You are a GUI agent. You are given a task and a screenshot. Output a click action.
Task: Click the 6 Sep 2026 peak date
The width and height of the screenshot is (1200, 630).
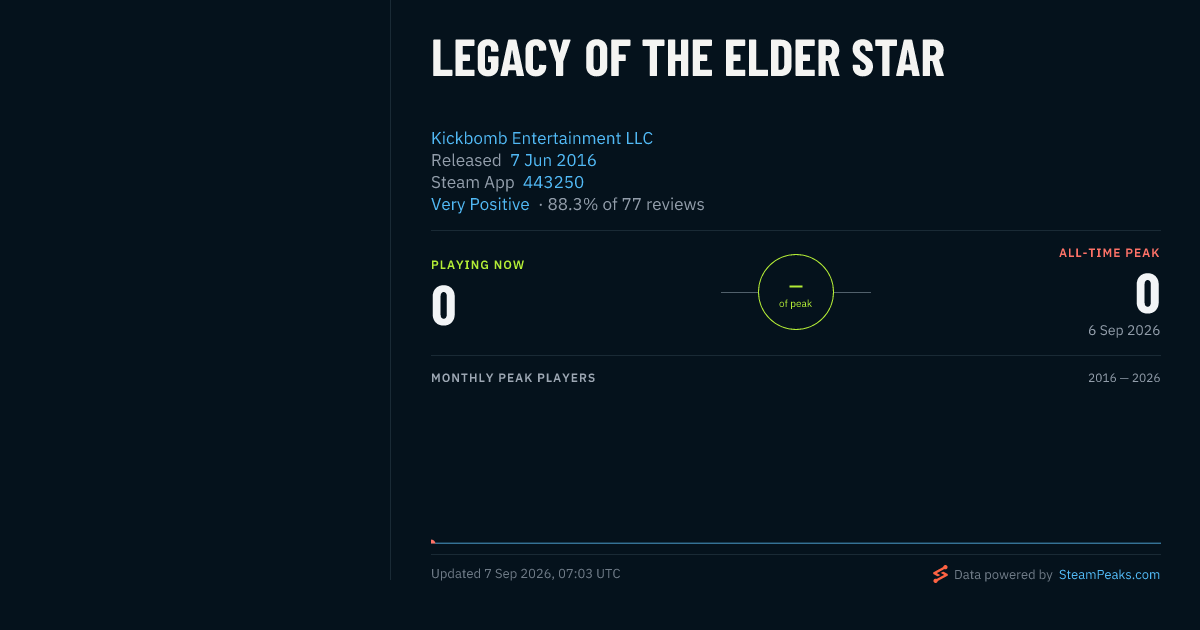tap(1124, 330)
